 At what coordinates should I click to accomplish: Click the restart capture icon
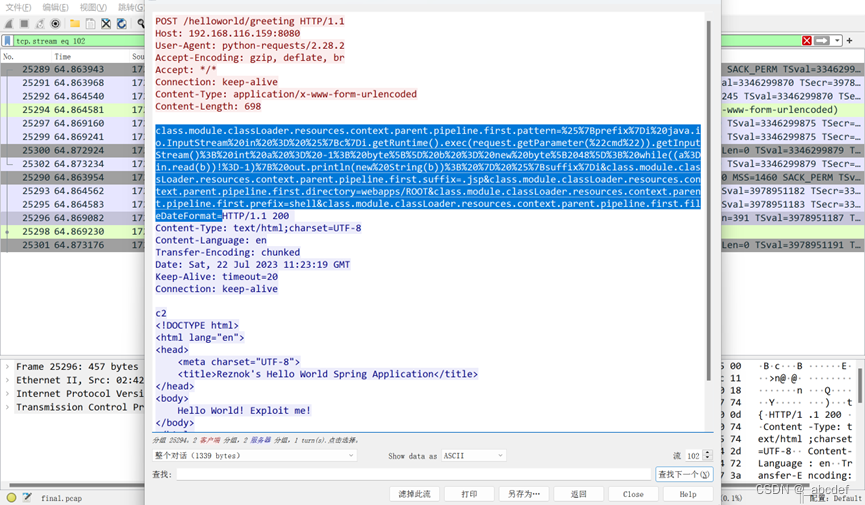point(40,24)
